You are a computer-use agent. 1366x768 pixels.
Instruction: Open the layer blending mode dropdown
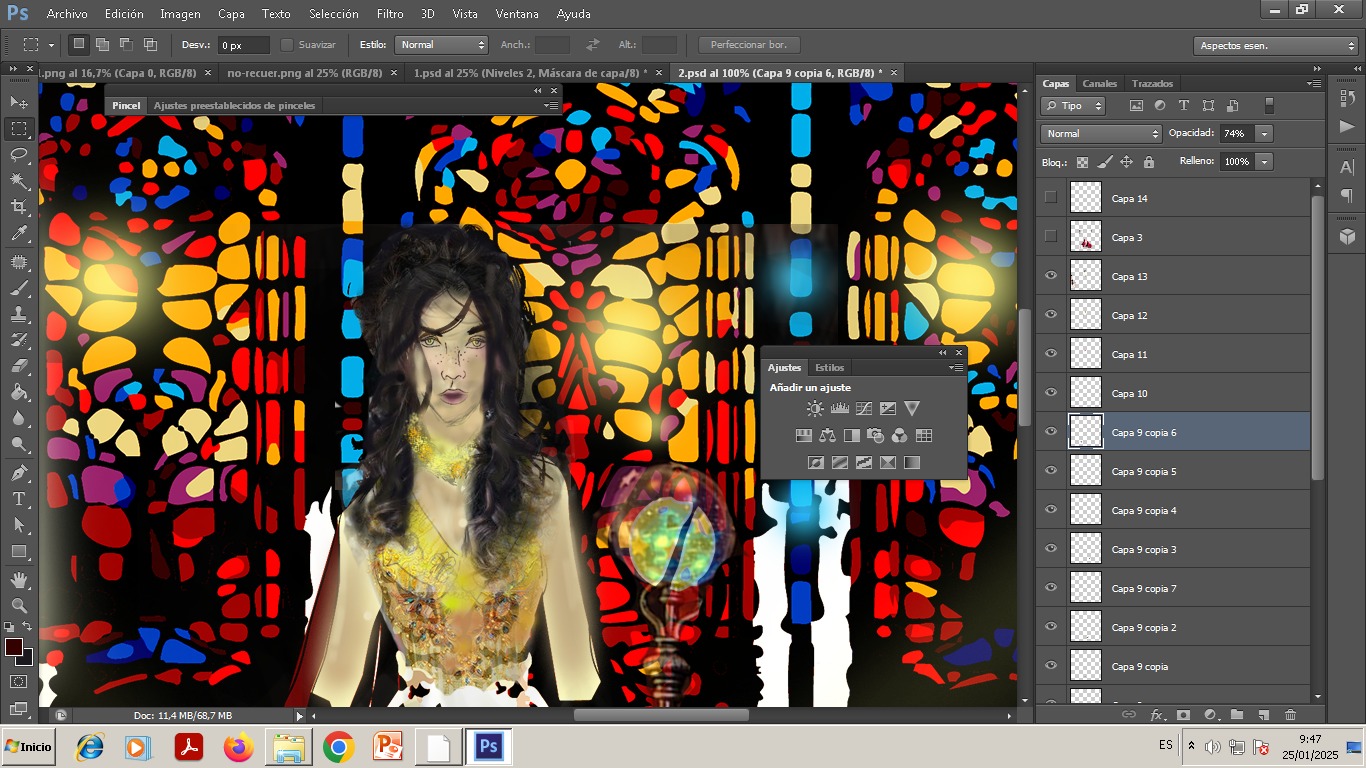pyautogui.click(x=1100, y=134)
